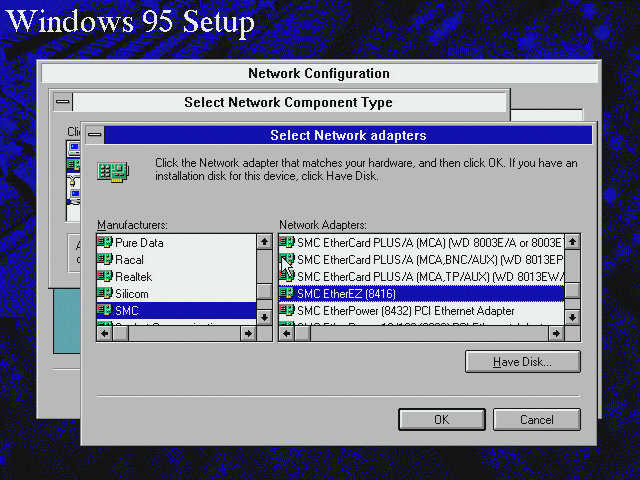Select SMC EtherCard PLUS/A (MCA,TP/AUX) adapter
The height and width of the screenshot is (480, 640).
coord(422,277)
